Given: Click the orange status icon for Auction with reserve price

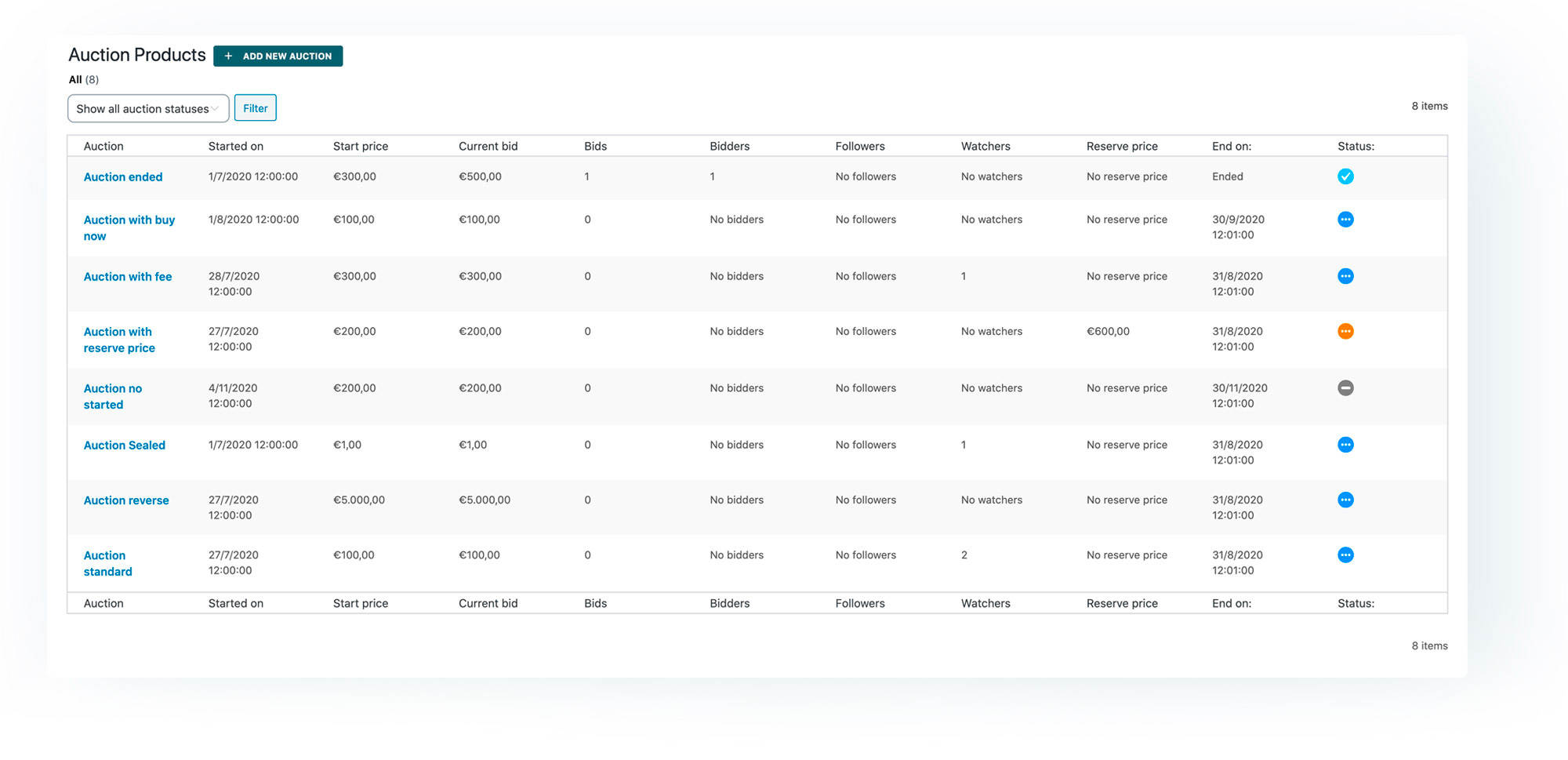Looking at the screenshot, I should click(x=1345, y=331).
